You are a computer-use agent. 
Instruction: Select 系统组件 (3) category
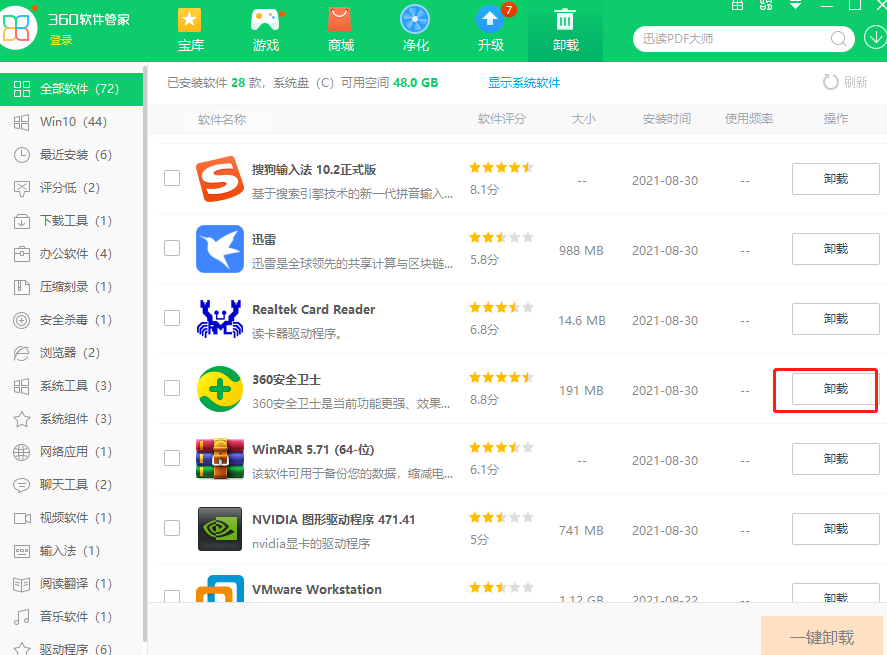71,419
